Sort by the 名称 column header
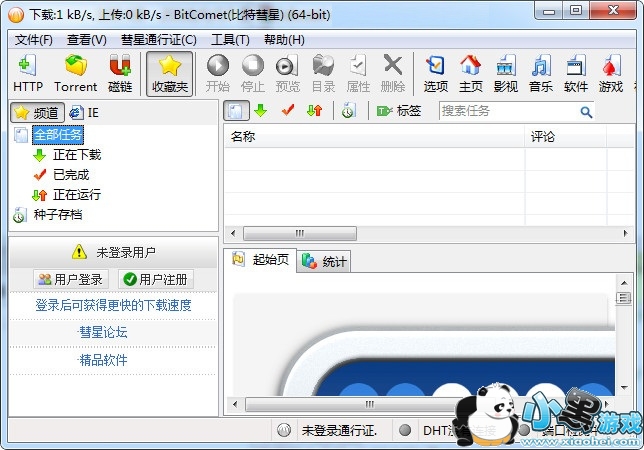The height and width of the screenshot is (450, 644). [374, 136]
